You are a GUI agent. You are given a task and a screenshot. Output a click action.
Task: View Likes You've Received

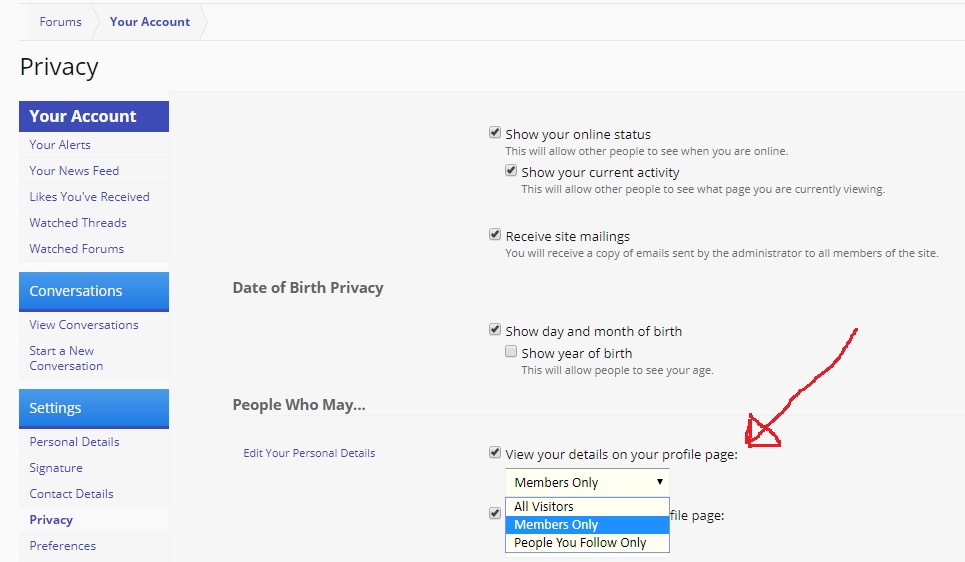89,197
